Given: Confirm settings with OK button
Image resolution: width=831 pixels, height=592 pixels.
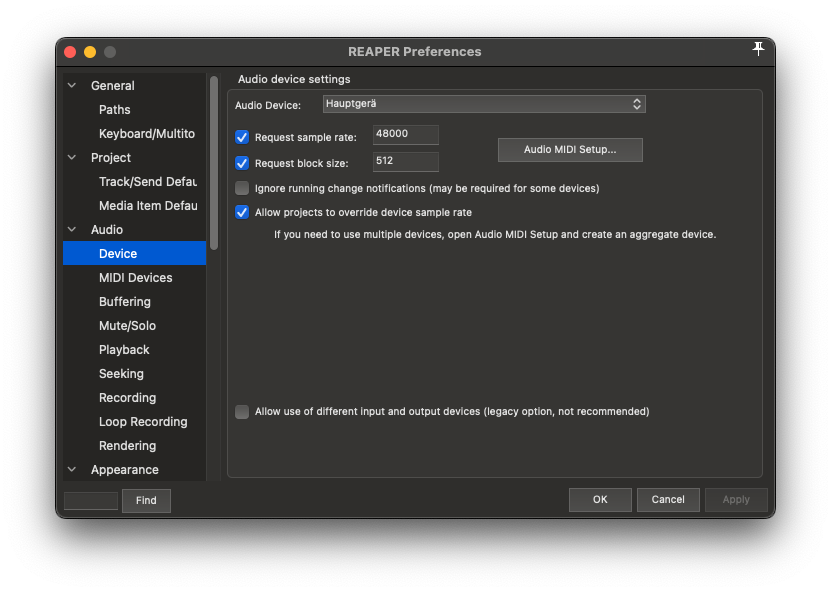Looking at the screenshot, I should pyautogui.click(x=600, y=500).
